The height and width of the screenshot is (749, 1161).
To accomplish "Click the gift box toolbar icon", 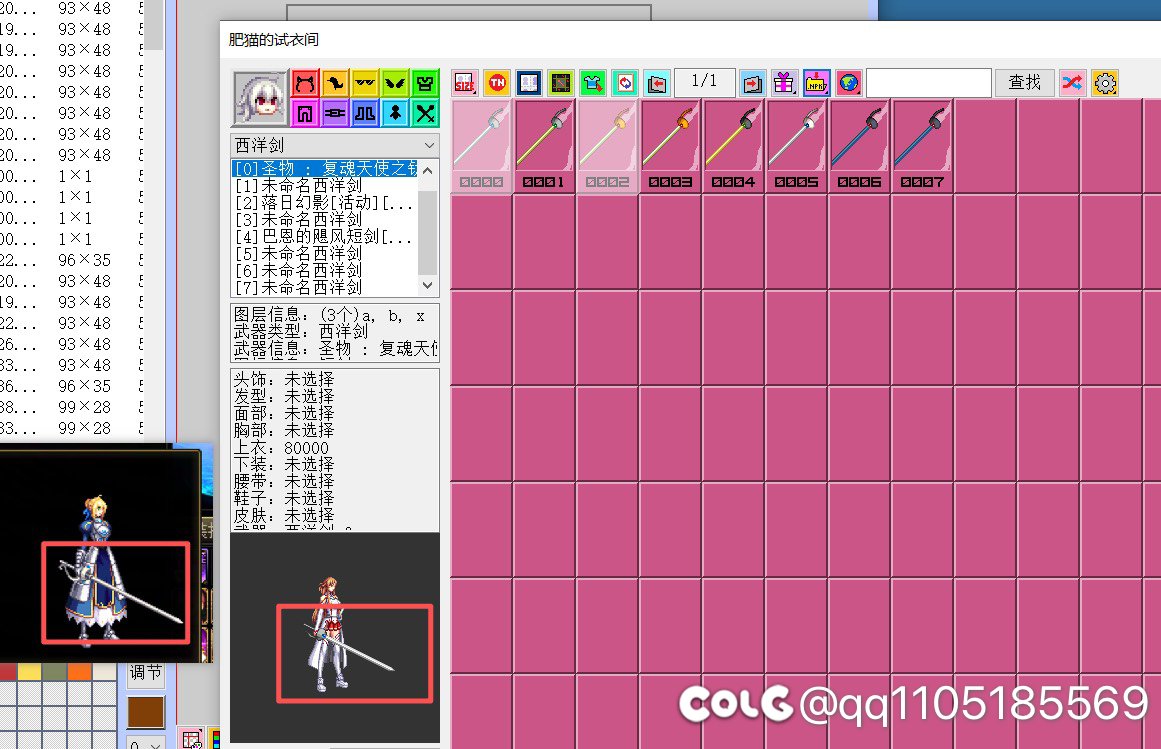I will tap(783, 83).
